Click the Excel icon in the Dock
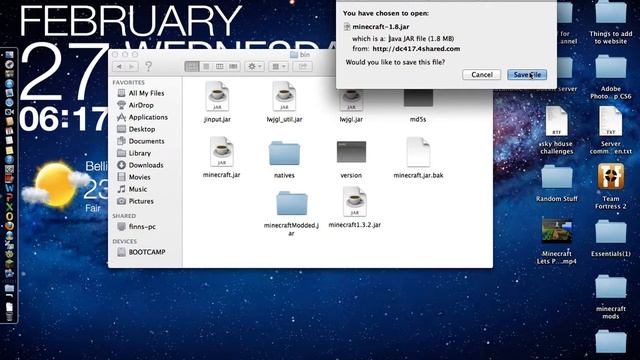Image resolution: width=640 pixels, height=360 pixels. tap(9, 207)
